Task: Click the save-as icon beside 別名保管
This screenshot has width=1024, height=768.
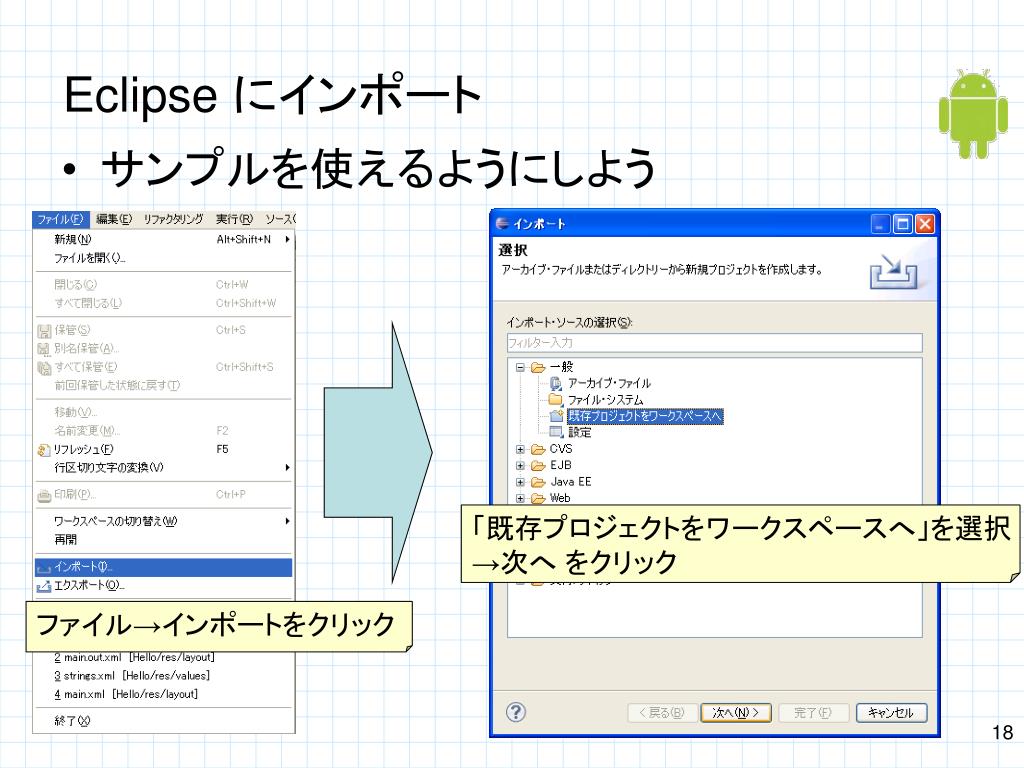Action: pyautogui.click(x=44, y=349)
